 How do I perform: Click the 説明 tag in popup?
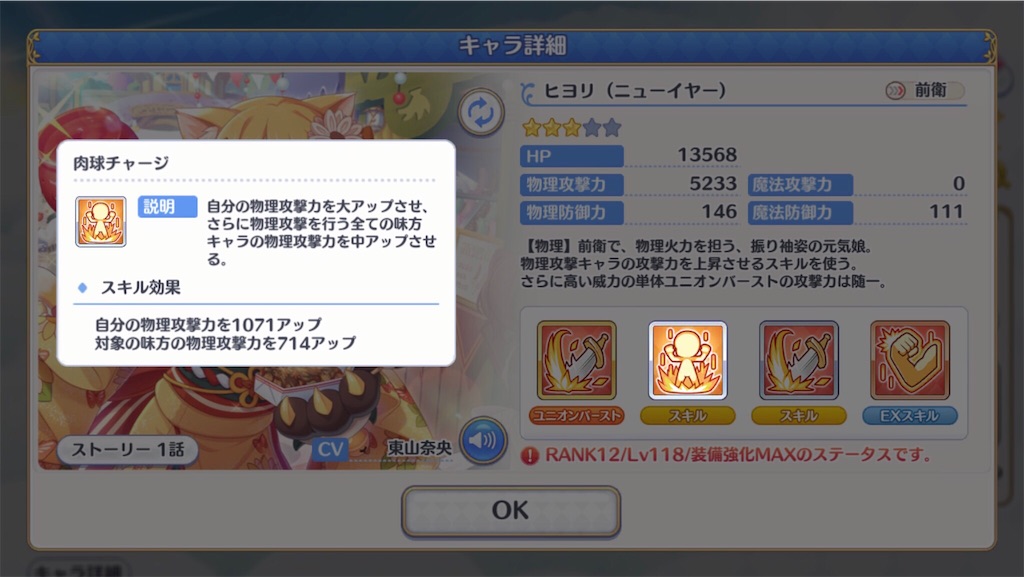tap(168, 207)
